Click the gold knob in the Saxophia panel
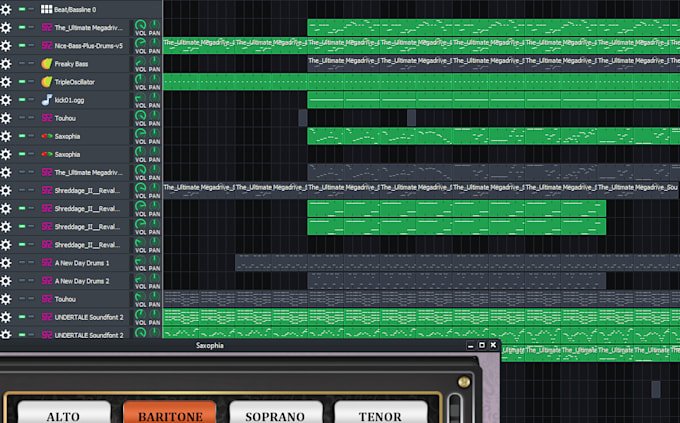This screenshot has width=680, height=423. (x=464, y=382)
